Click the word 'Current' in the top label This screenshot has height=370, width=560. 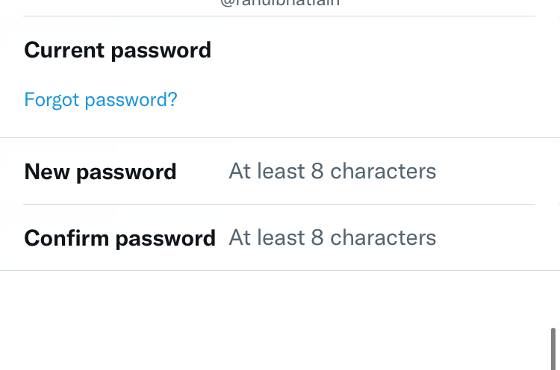(x=64, y=50)
